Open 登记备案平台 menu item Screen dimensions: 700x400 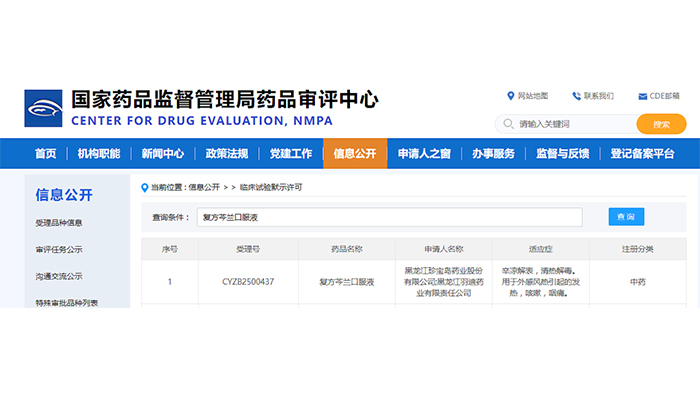click(642, 154)
